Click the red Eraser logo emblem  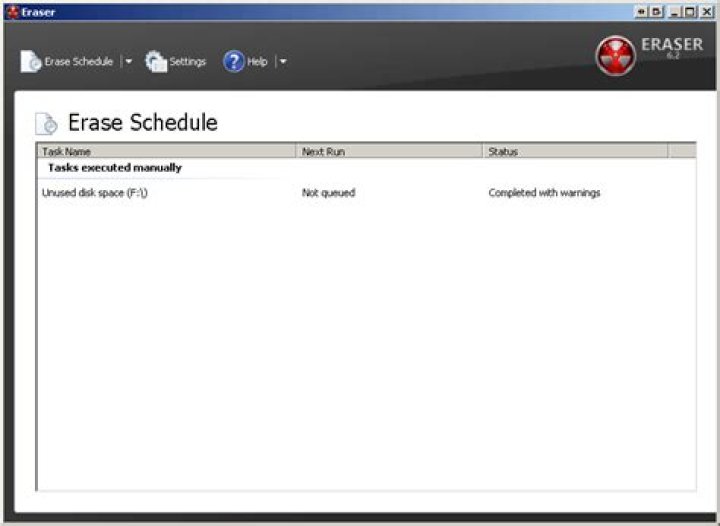[x=616, y=56]
